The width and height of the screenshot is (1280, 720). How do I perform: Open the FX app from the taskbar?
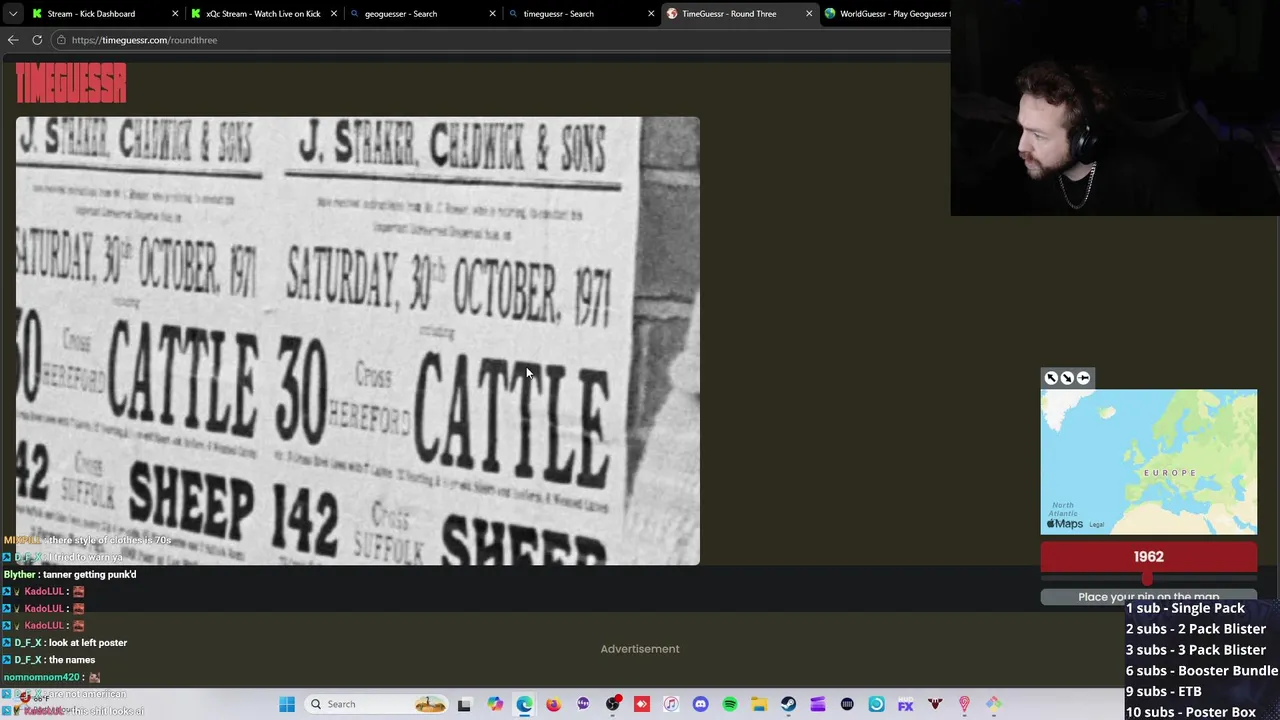[905, 704]
